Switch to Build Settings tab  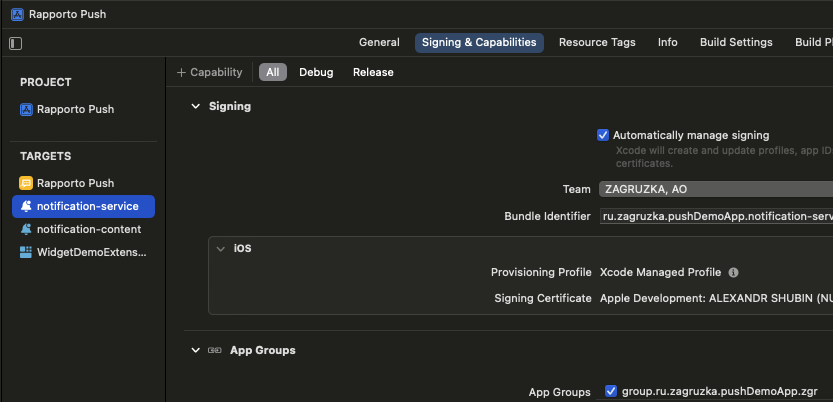(736, 42)
